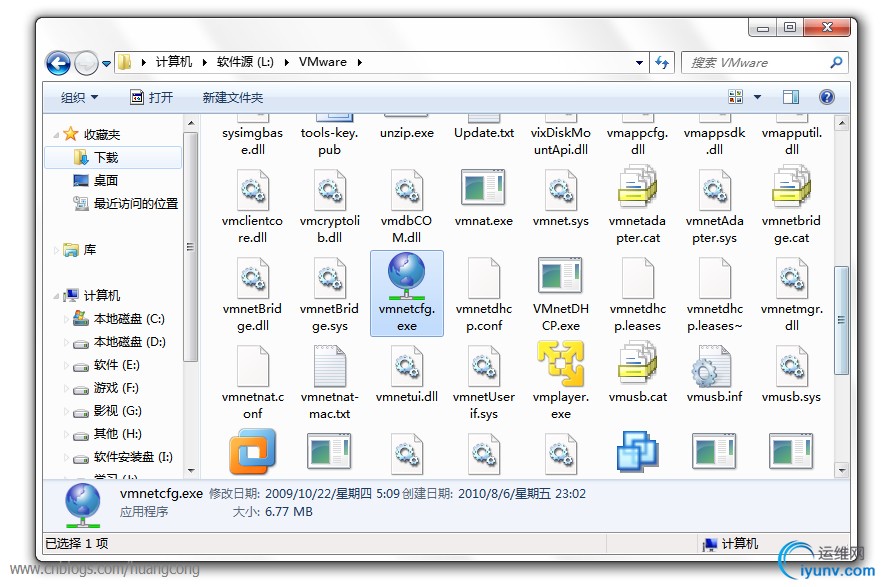This screenshot has height=587, width=881.
Task: Click navigation pane scrollbar thumb
Action: (190, 247)
